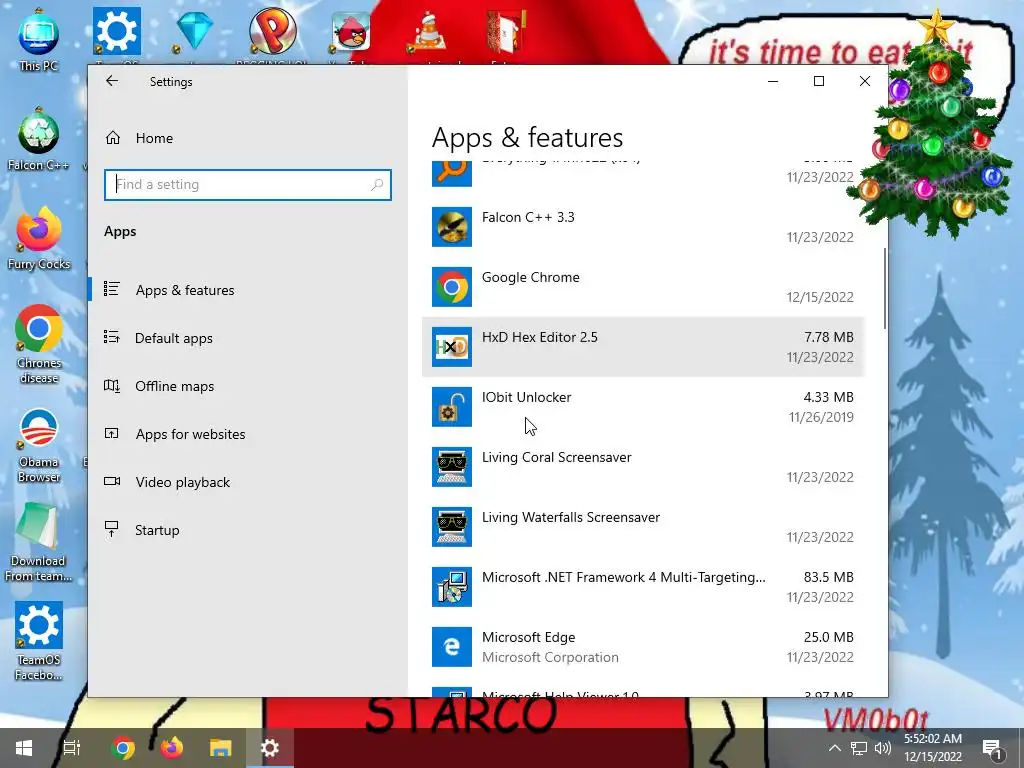Open Task View on the taskbar
1024x768 pixels.
72,748
